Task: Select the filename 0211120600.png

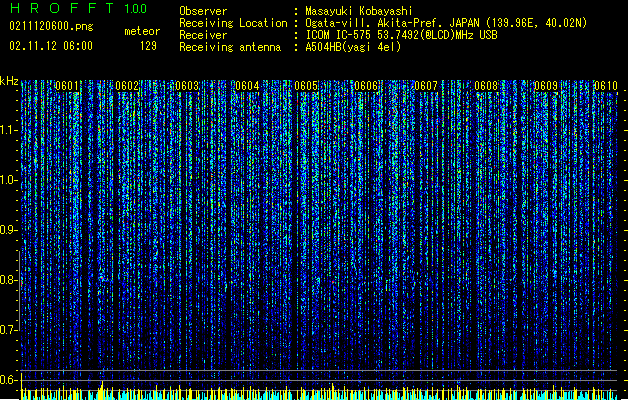Action: [x=51, y=26]
